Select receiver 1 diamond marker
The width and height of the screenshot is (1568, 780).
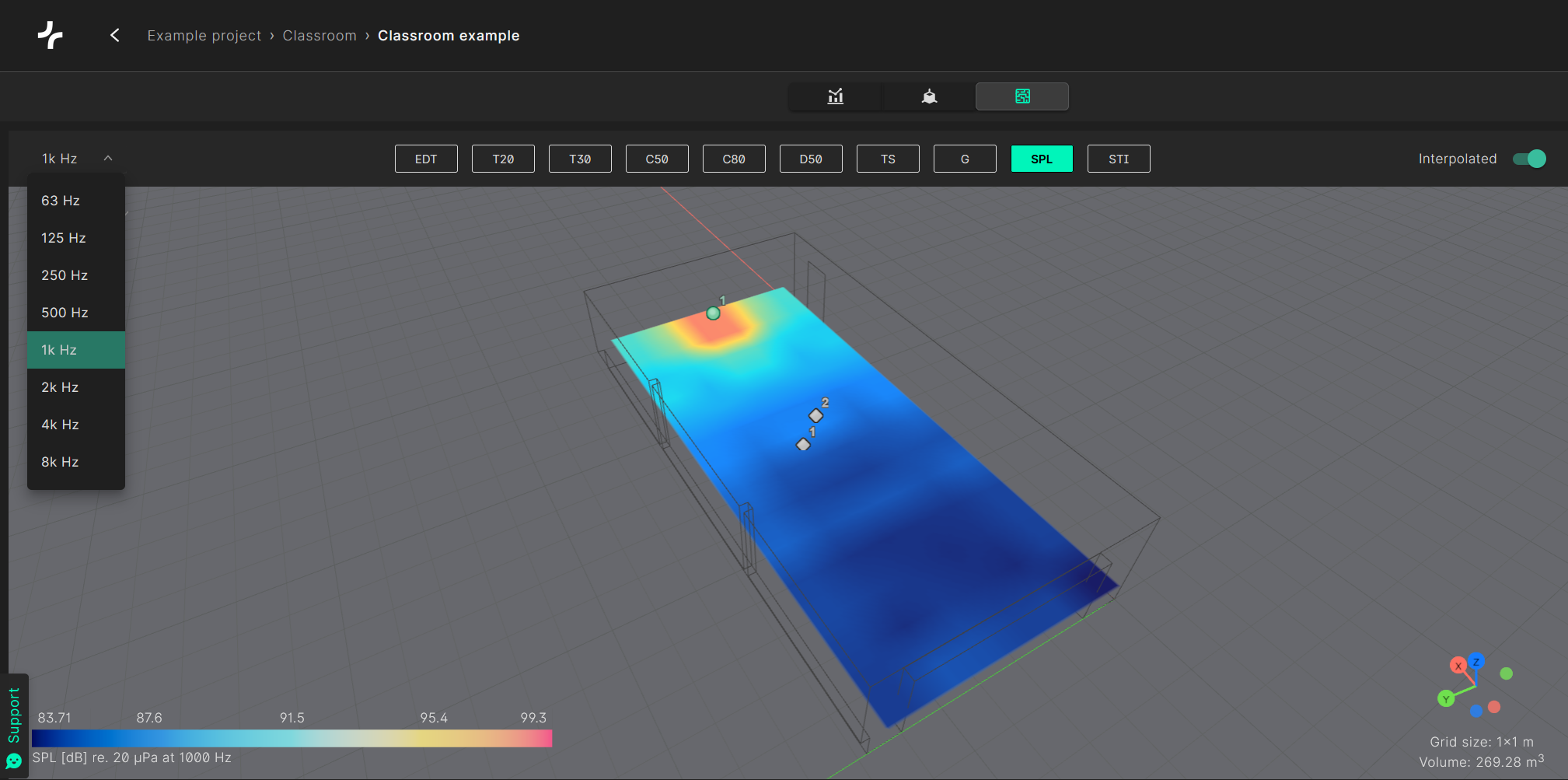(803, 444)
